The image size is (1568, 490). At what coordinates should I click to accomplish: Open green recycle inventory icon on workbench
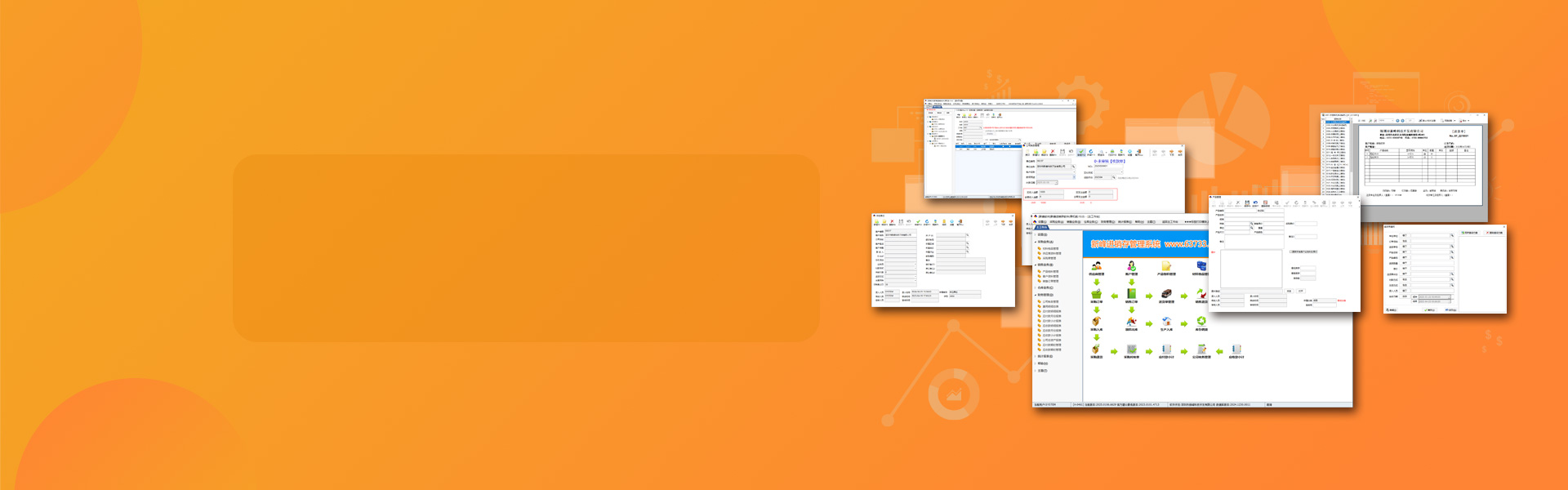tap(1200, 321)
